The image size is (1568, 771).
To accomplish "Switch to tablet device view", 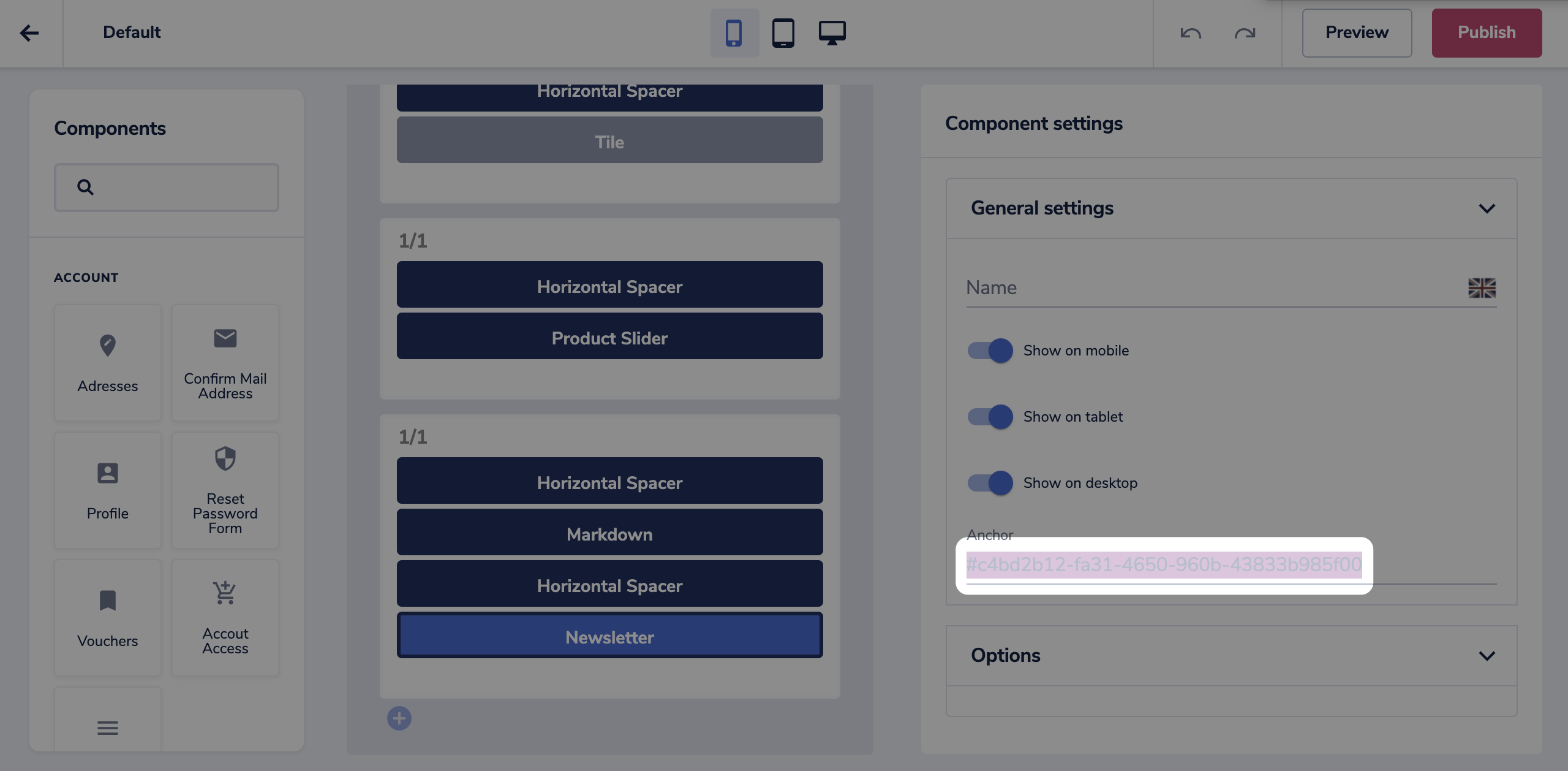I will 783,33.
